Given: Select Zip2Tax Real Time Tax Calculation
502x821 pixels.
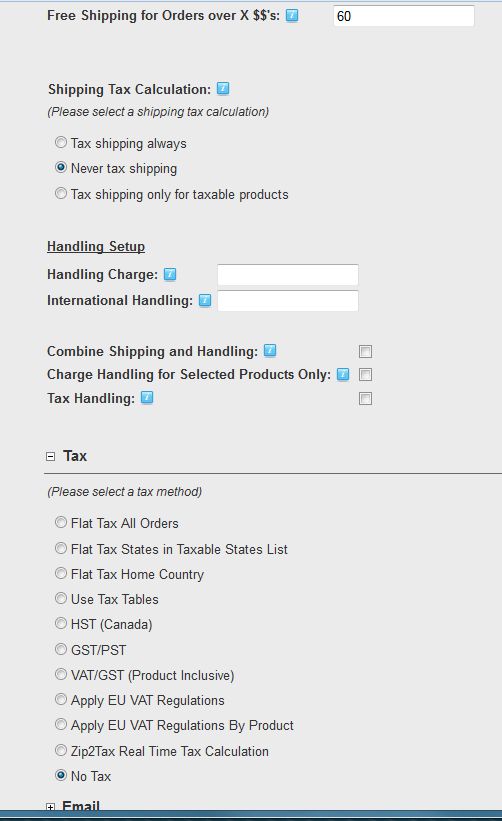Looking at the screenshot, I should pos(61,750).
